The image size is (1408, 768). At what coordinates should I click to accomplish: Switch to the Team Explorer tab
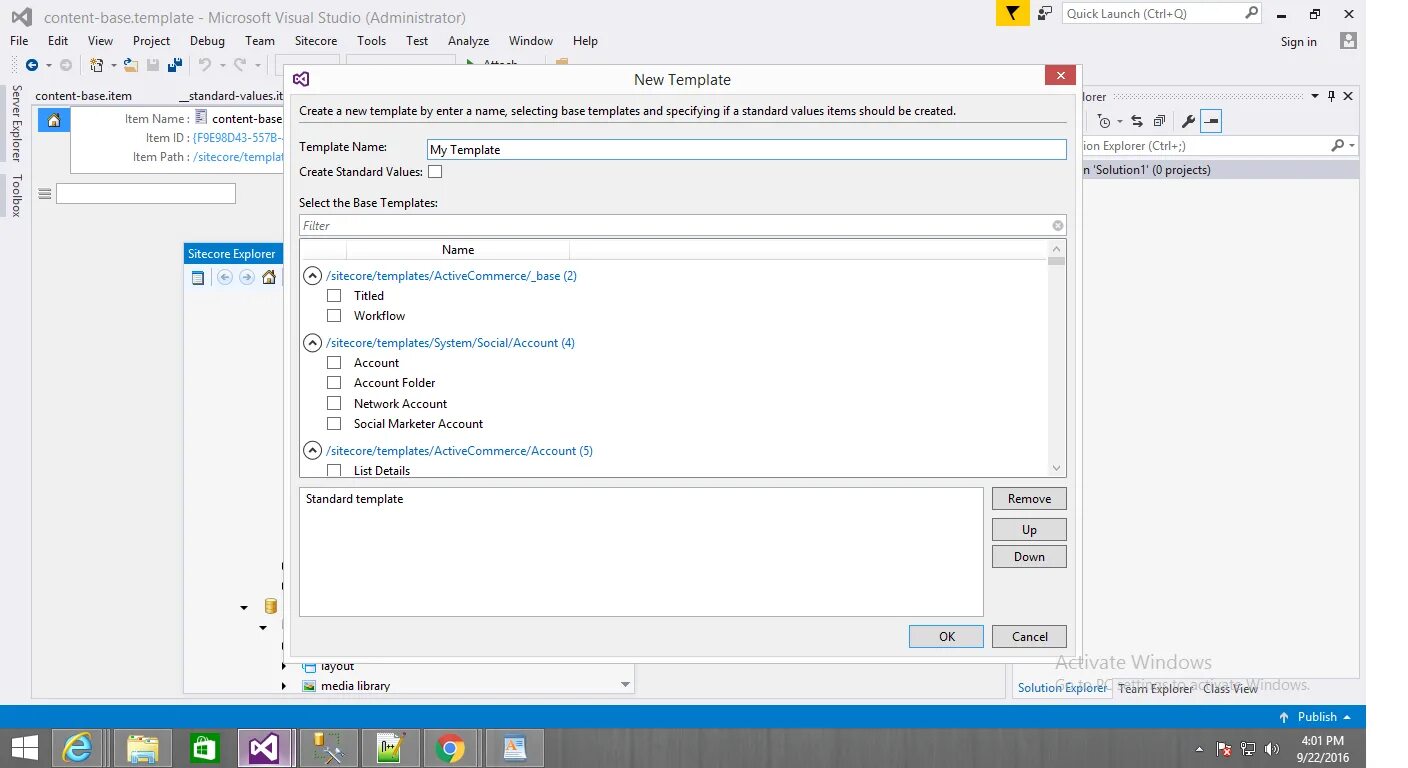tap(1155, 688)
